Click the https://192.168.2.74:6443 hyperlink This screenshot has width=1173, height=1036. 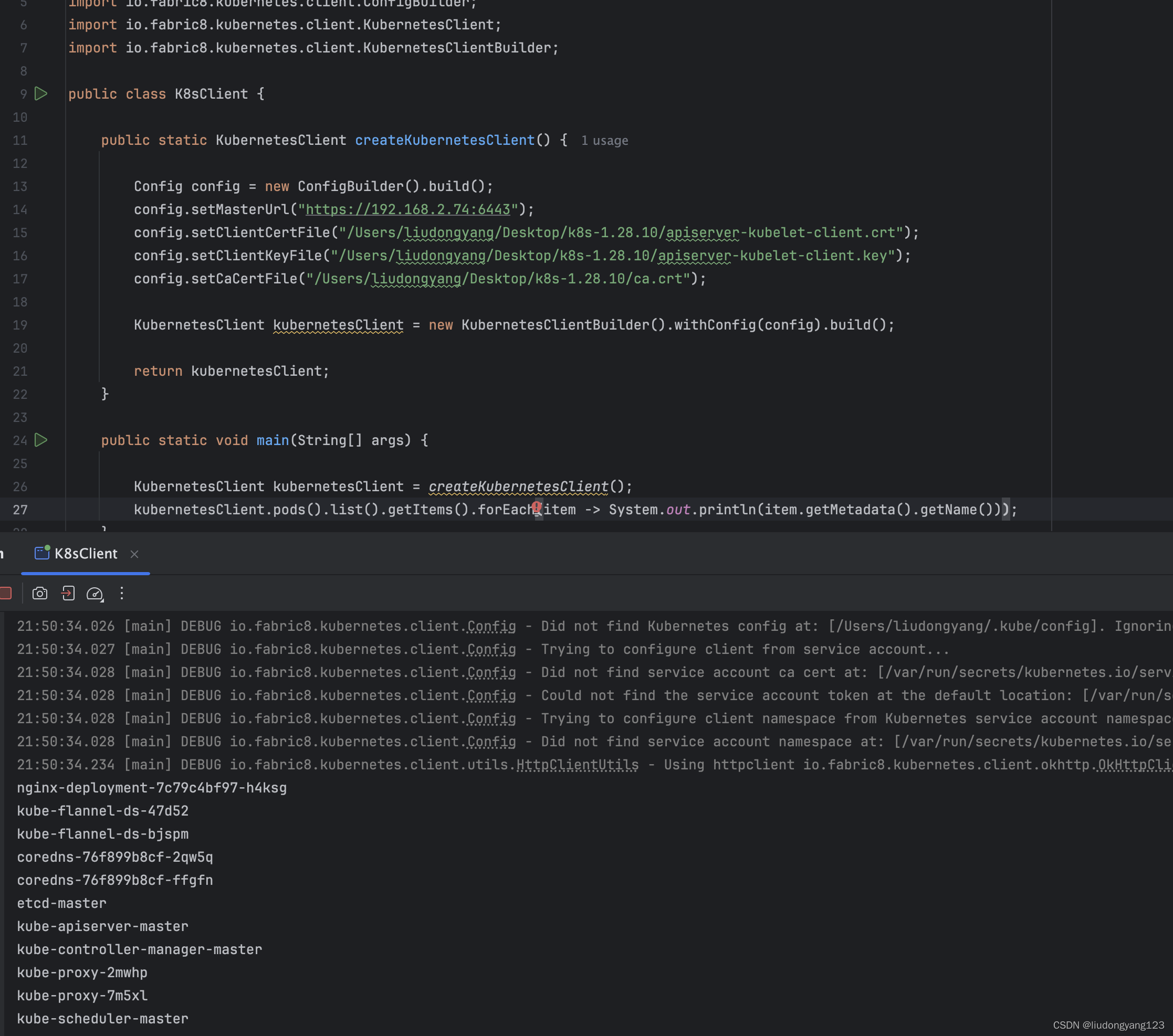click(407, 209)
